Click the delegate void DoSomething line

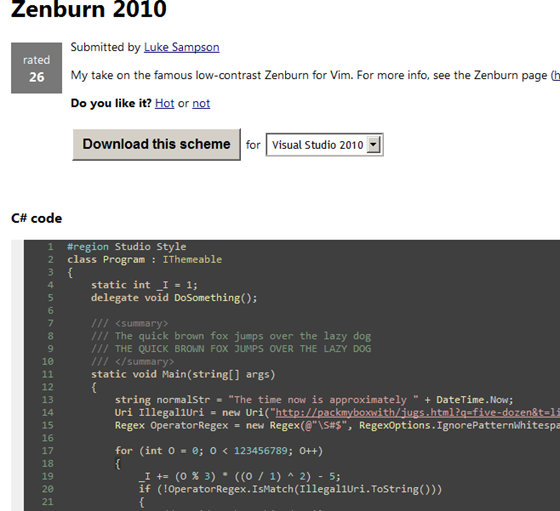point(174,298)
